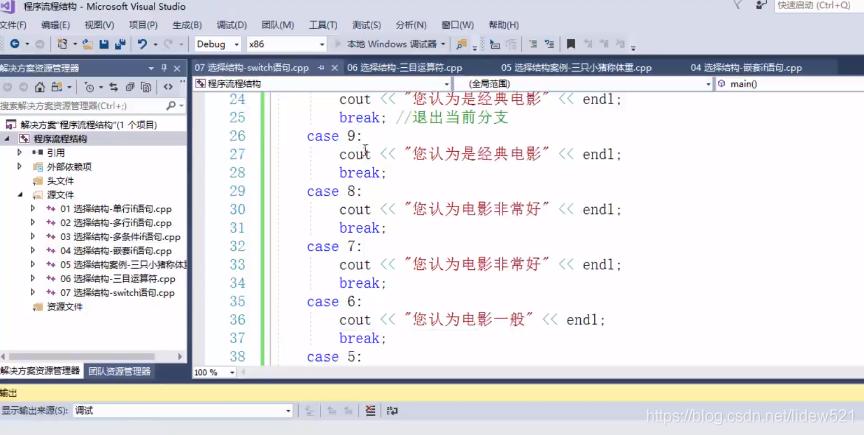The width and height of the screenshot is (864, 435).
Task: Open the Solution Explorer window position dropdown
Action: click(x=151, y=68)
